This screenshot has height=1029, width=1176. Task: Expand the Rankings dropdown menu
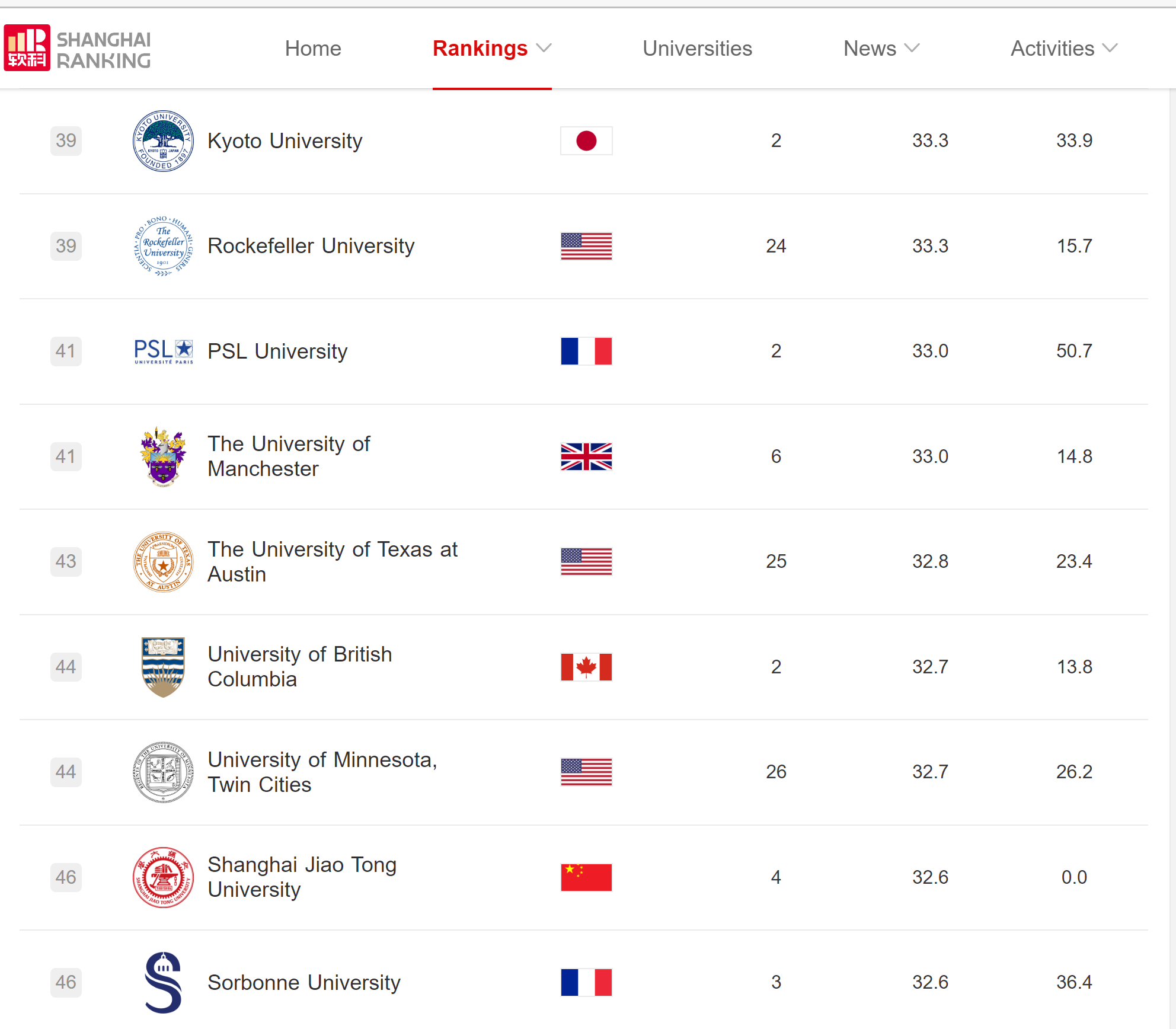pyautogui.click(x=492, y=49)
